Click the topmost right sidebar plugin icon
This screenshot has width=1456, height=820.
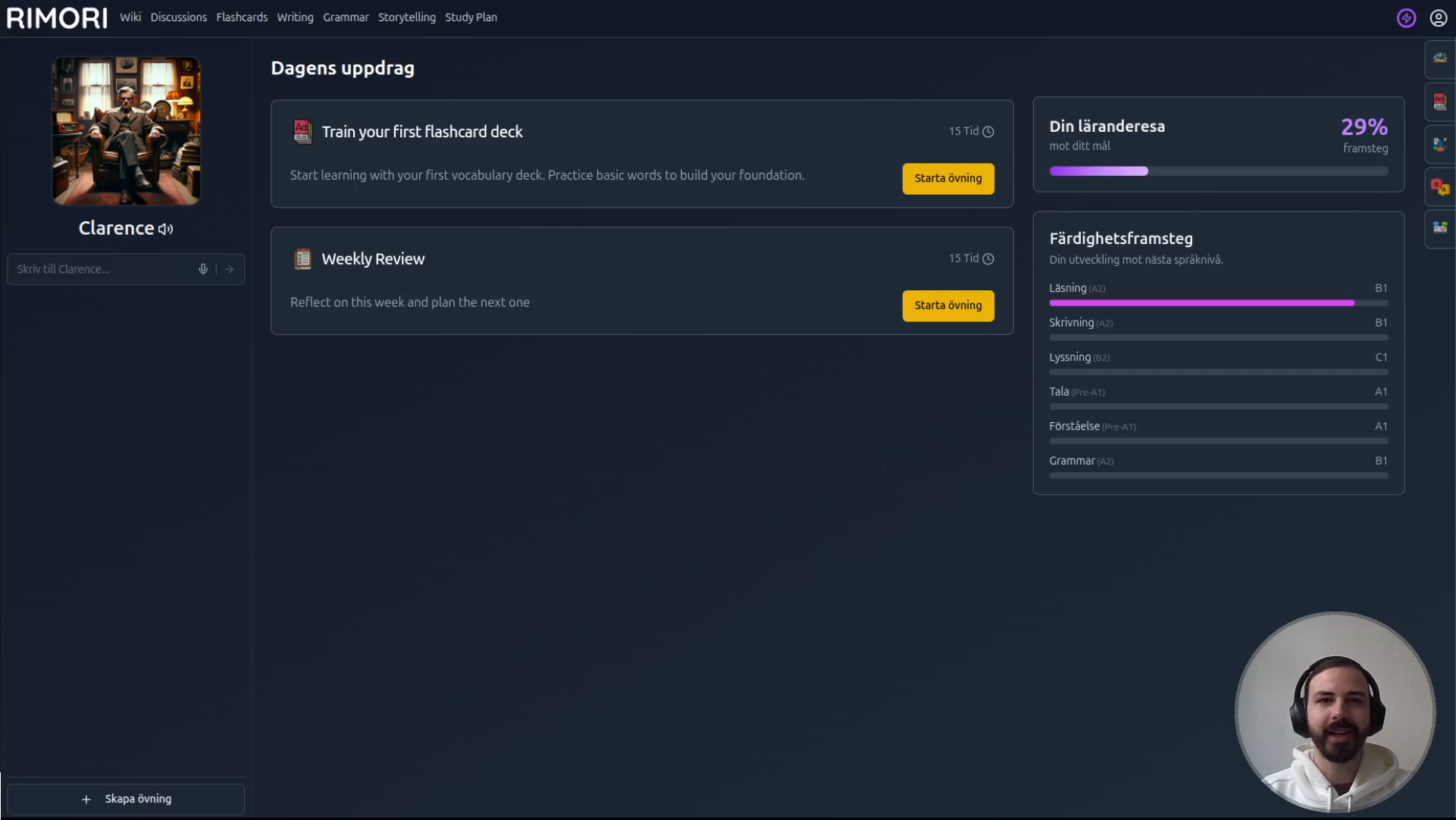(x=1439, y=58)
